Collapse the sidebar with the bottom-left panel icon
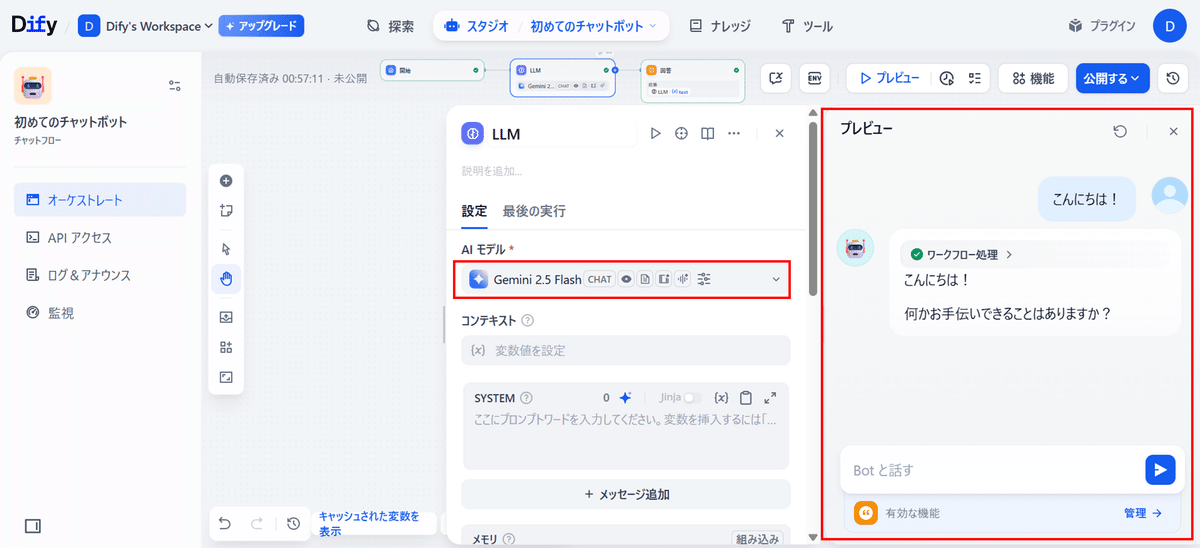This screenshot has height=548, width=1200. tap(32, 526)
